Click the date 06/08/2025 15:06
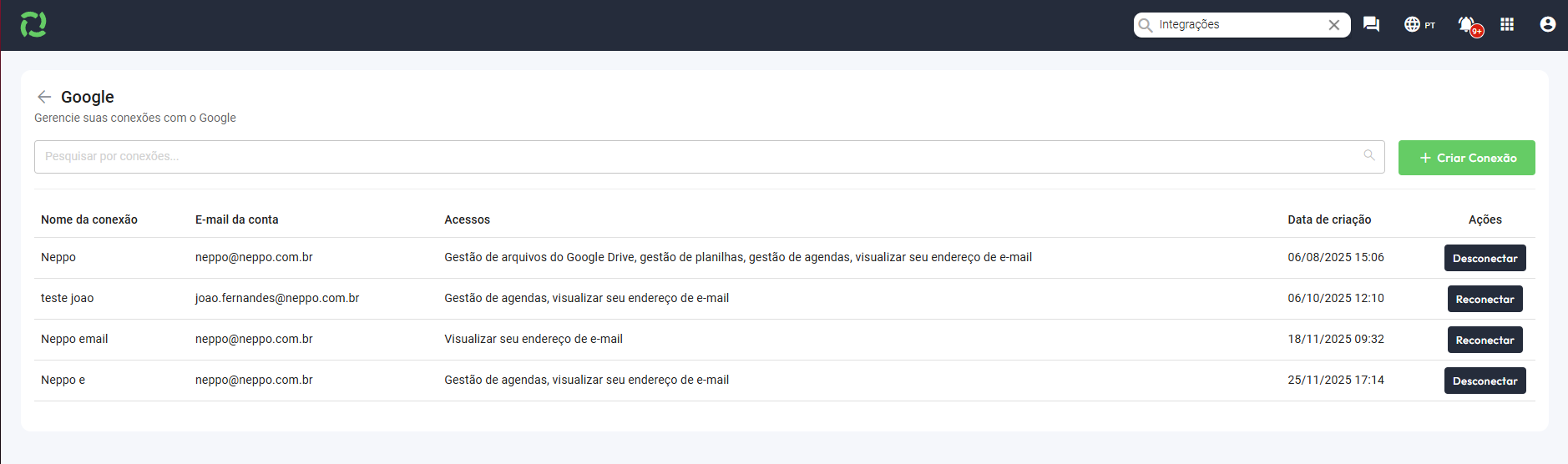Image resolution: width=1568 pixels, height=464 pixels. point(1336,257)
